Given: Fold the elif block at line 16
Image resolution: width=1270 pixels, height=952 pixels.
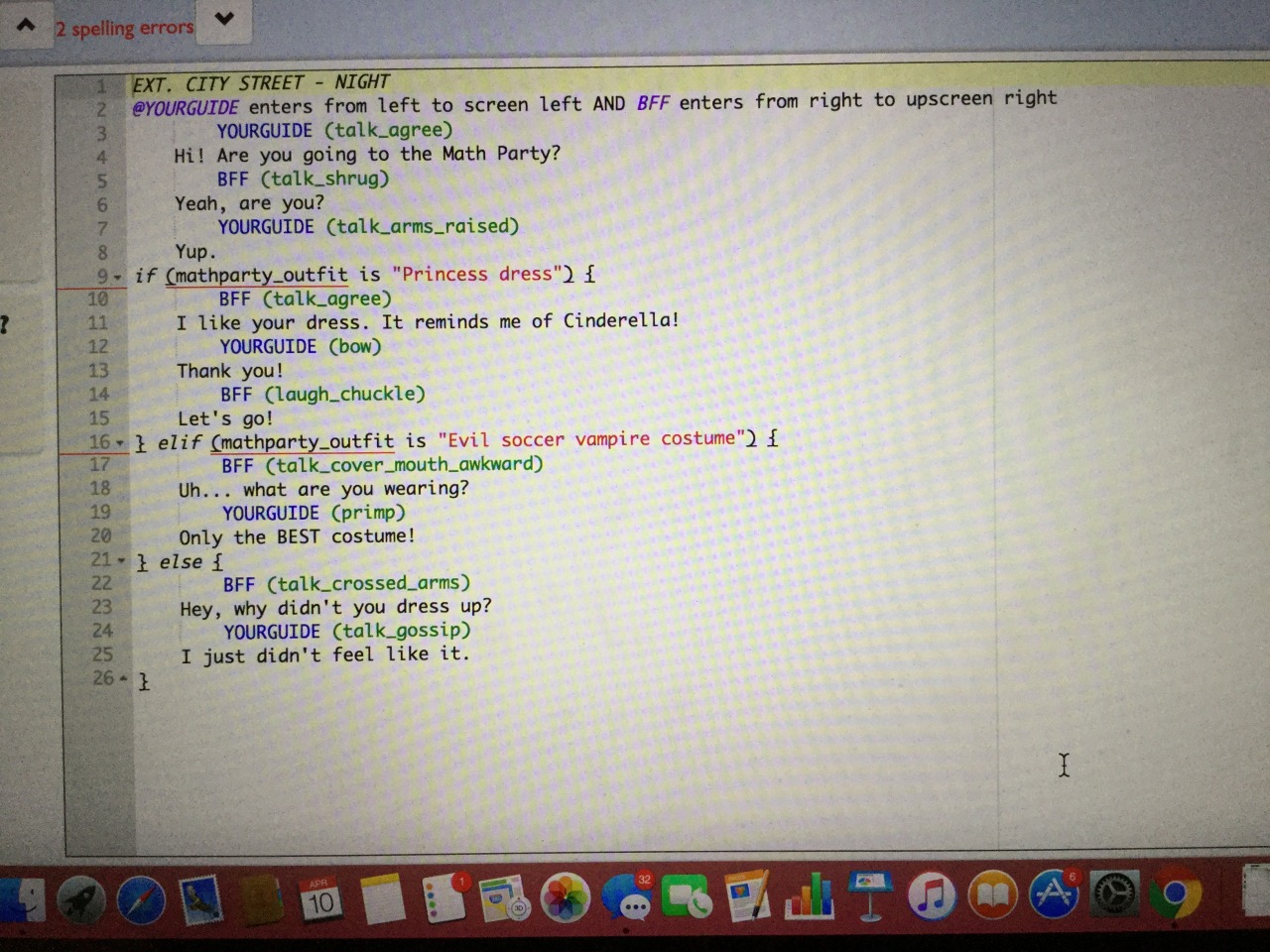Looking at the screenshot, I should coord(120,442).
